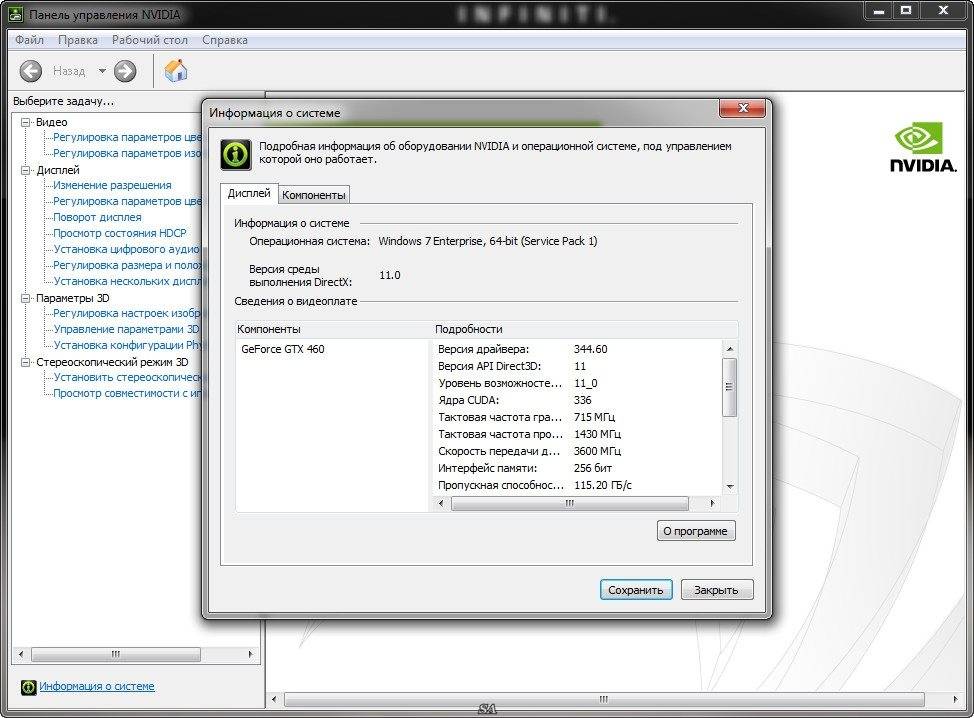Image resolution: width=974 pixels, height=718 pixels.
Task: Open the Рабочий стол menu
Action: click(x=150, y=40)
